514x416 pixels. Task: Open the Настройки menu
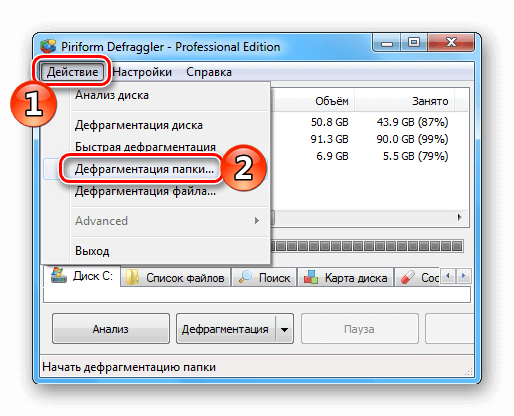[142, 72]
